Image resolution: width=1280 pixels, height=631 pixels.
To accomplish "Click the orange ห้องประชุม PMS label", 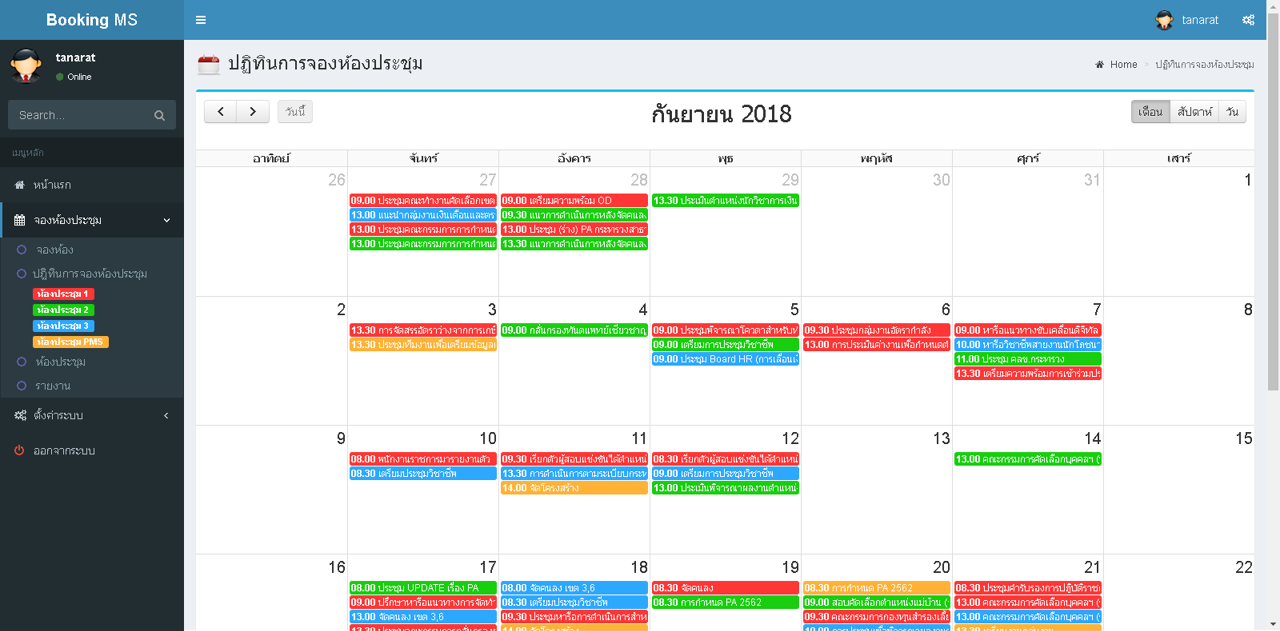I will tap(71, 342).
